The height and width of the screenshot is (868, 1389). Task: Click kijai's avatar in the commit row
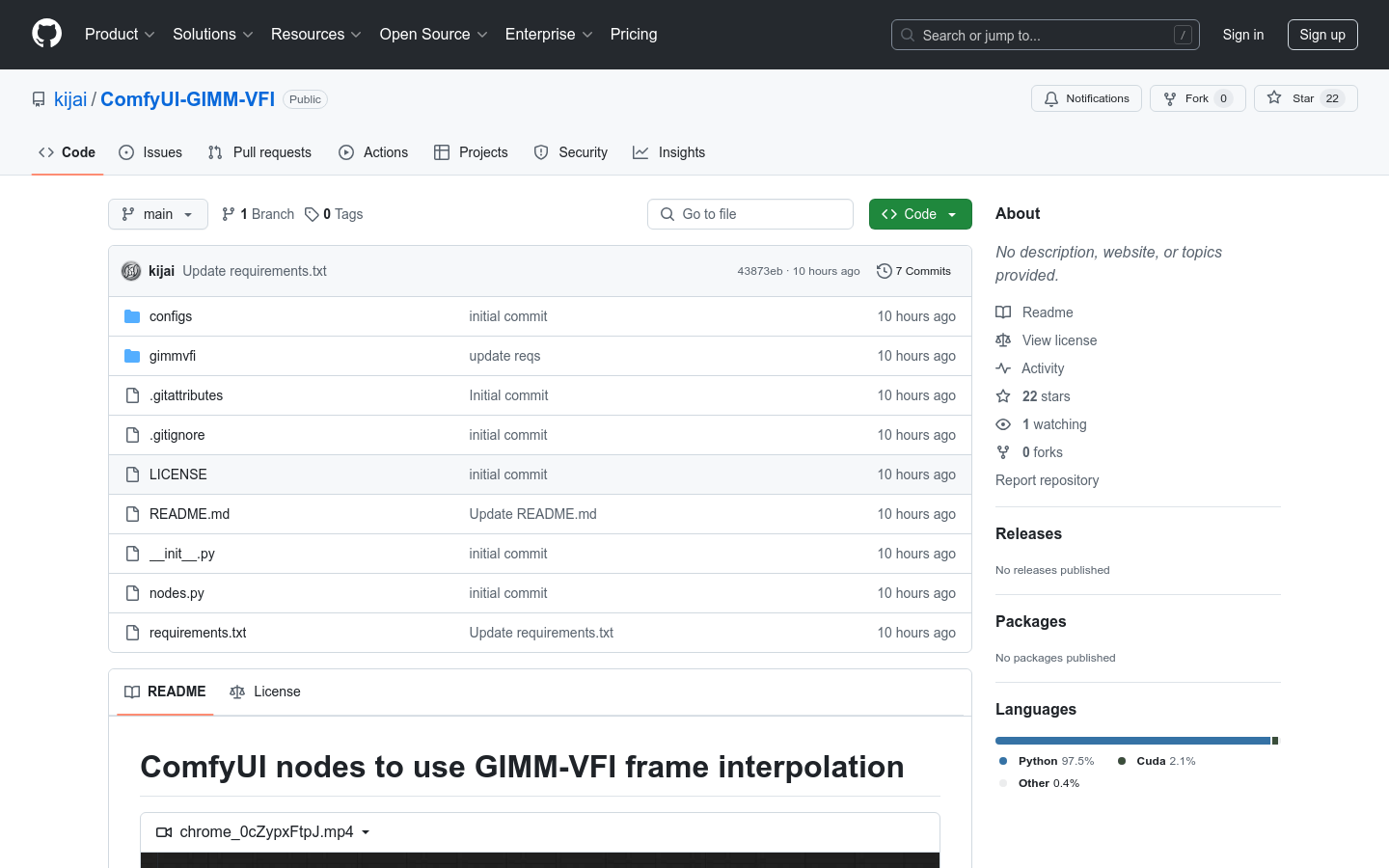coord(131,271)
